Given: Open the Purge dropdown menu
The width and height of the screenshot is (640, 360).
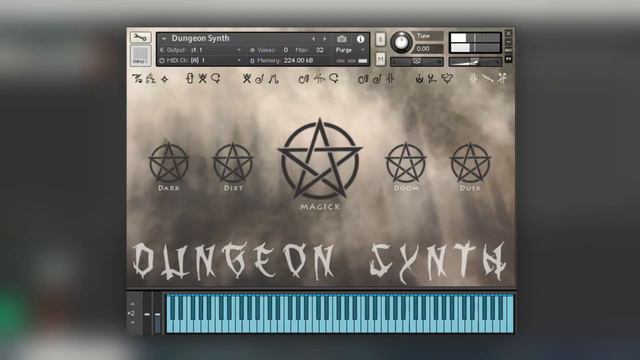Looking at the screenshot, I should point(350,50).
